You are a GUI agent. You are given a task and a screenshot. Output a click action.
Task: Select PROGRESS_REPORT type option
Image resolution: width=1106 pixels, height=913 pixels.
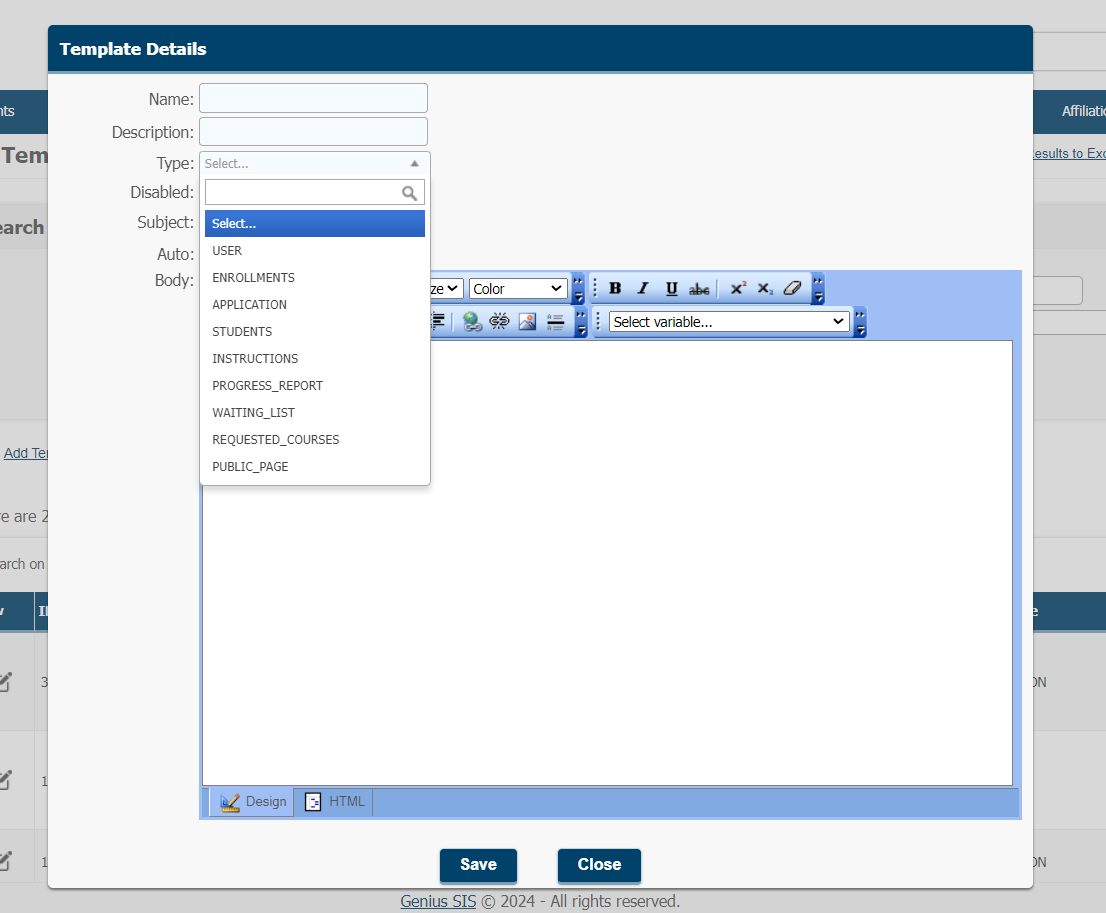click(x=315, y=385)
